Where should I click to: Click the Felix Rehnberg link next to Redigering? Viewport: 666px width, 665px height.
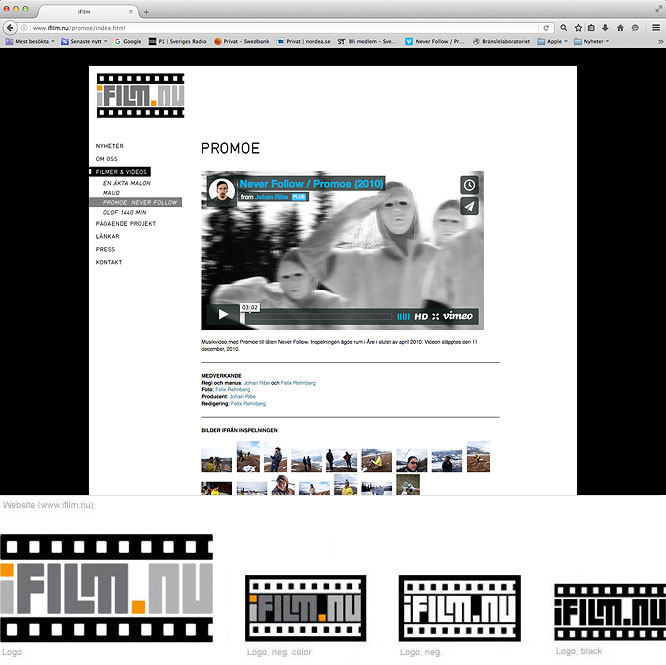[248, 403]
